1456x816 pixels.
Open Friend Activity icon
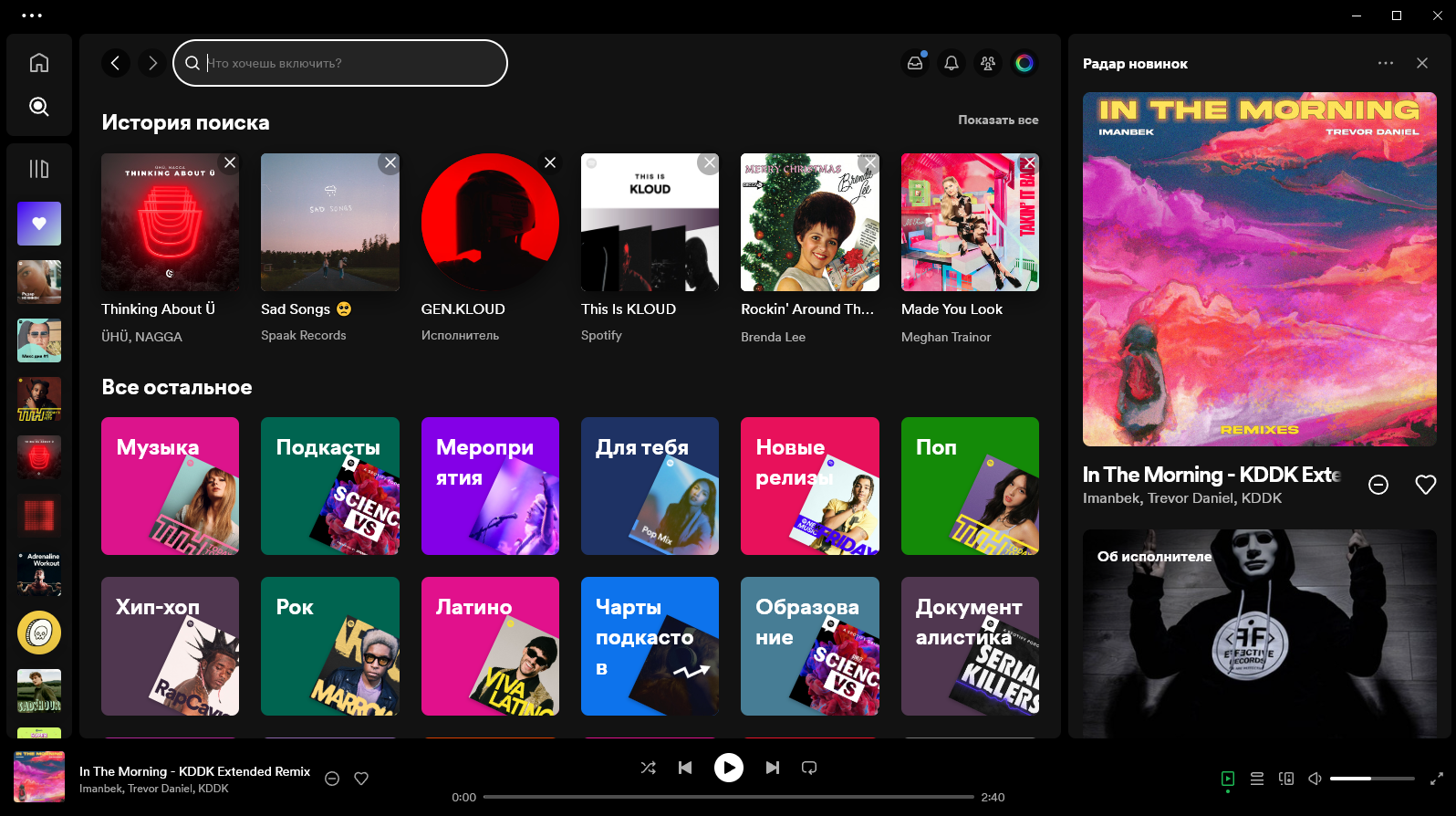click(x=988, y=63)
